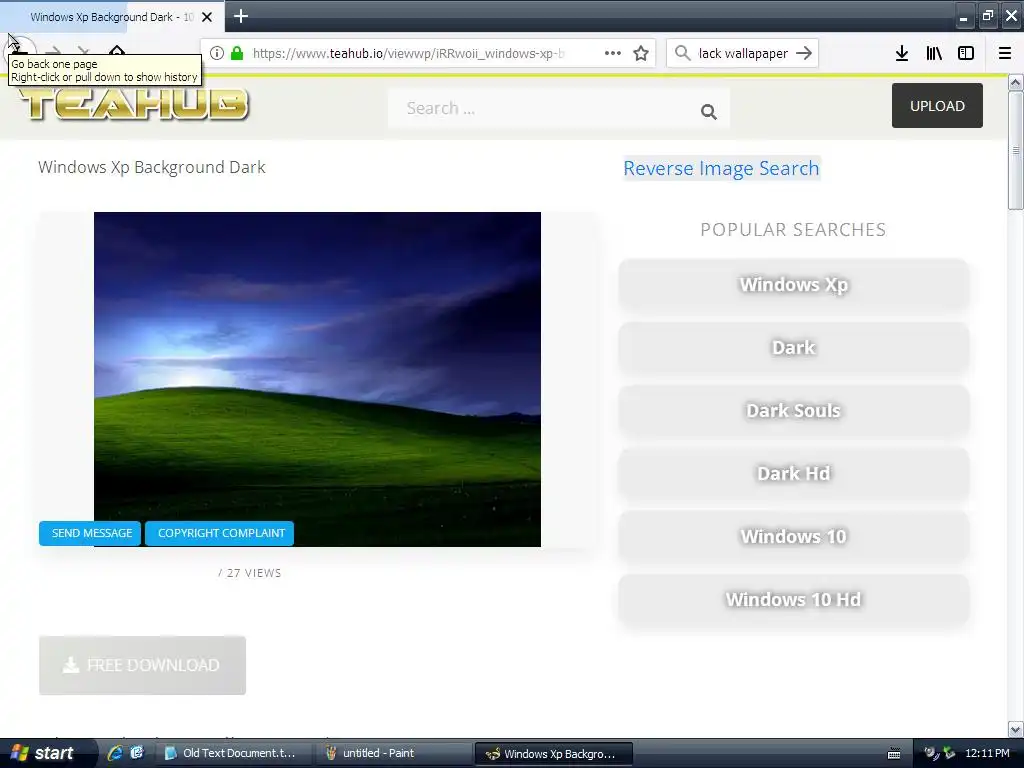Click the magnifier icon in the browser search box

682,53
